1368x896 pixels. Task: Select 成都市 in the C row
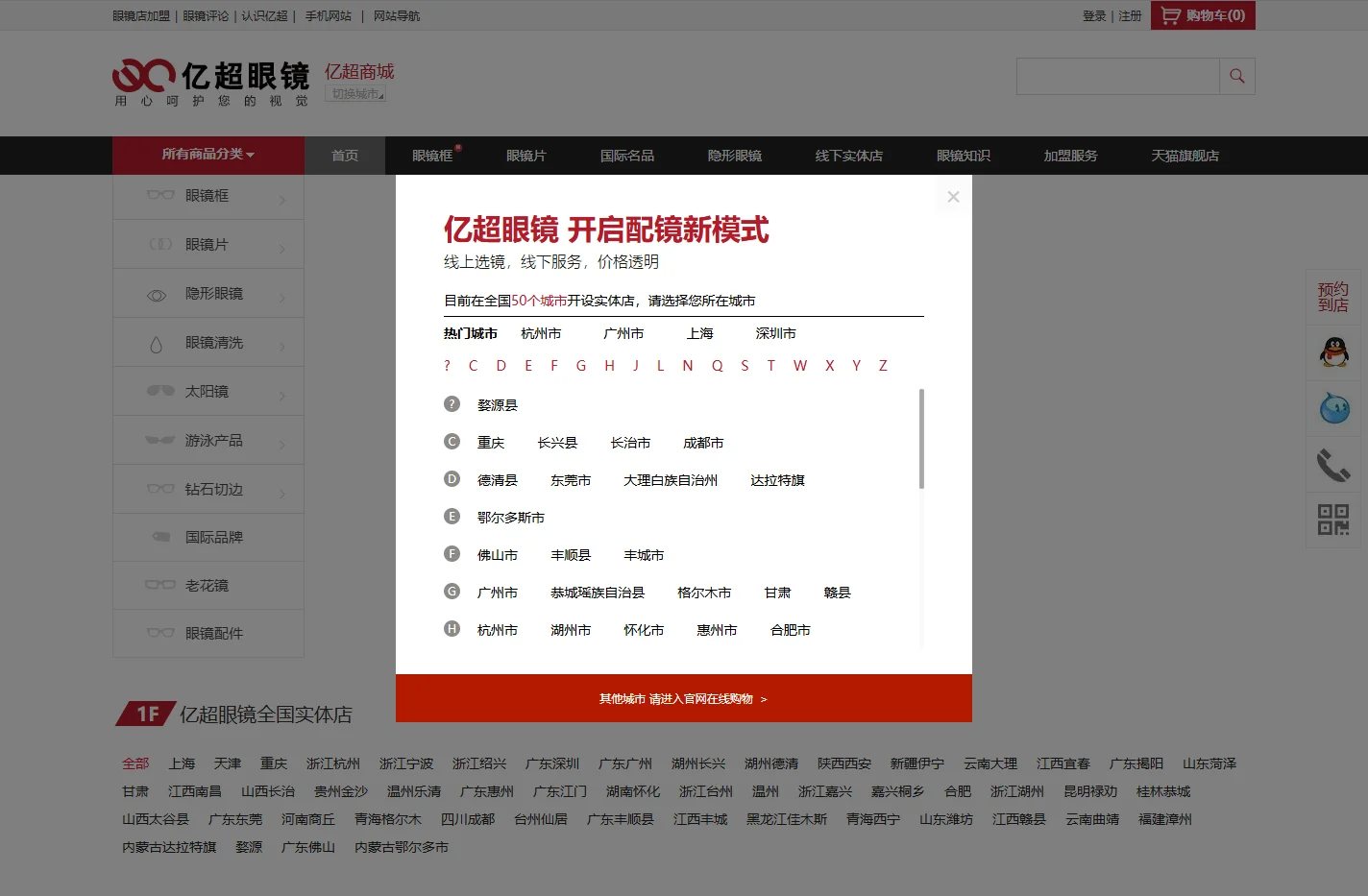click(703, 443)
